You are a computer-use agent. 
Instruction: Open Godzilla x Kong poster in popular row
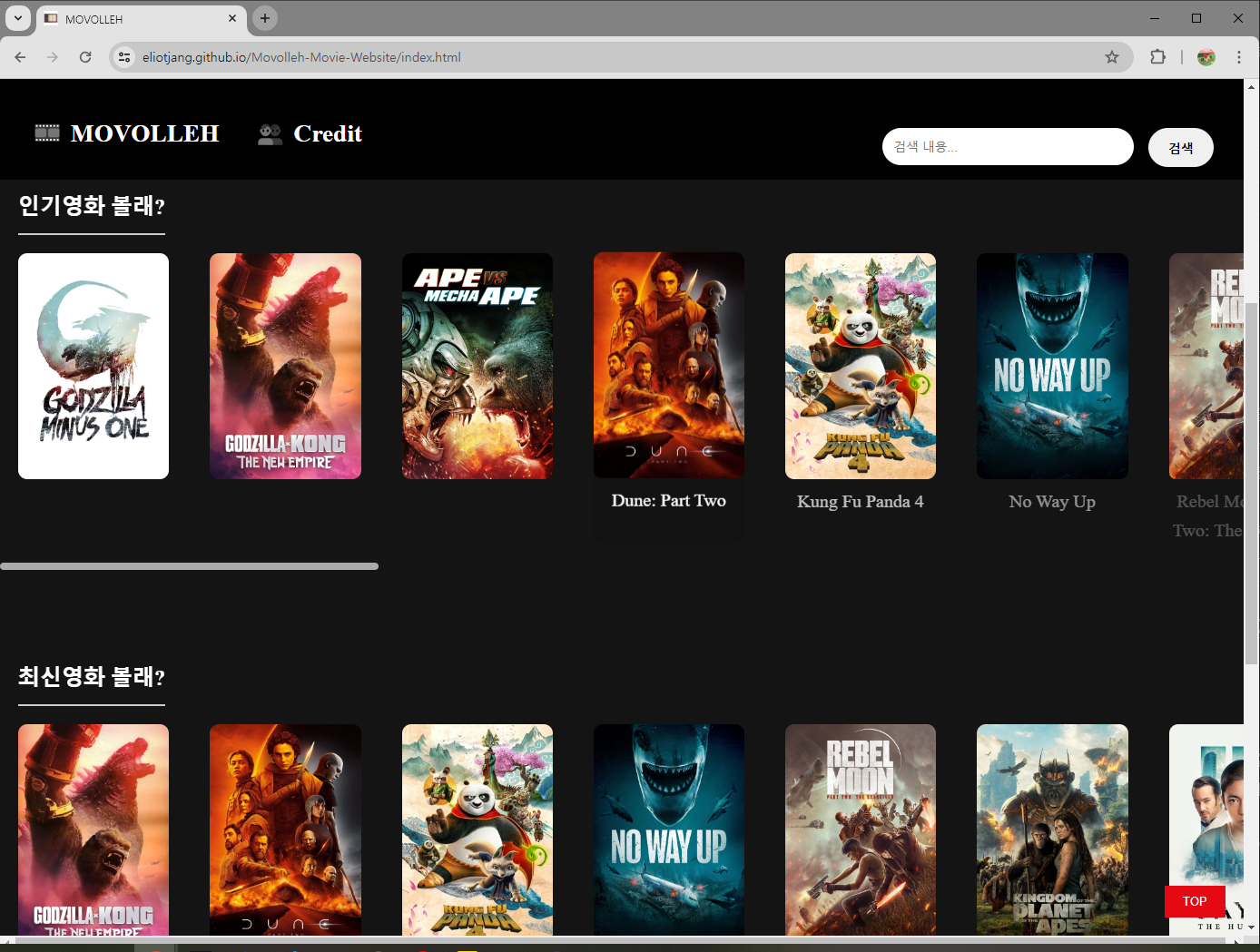(x=285, y=366)
